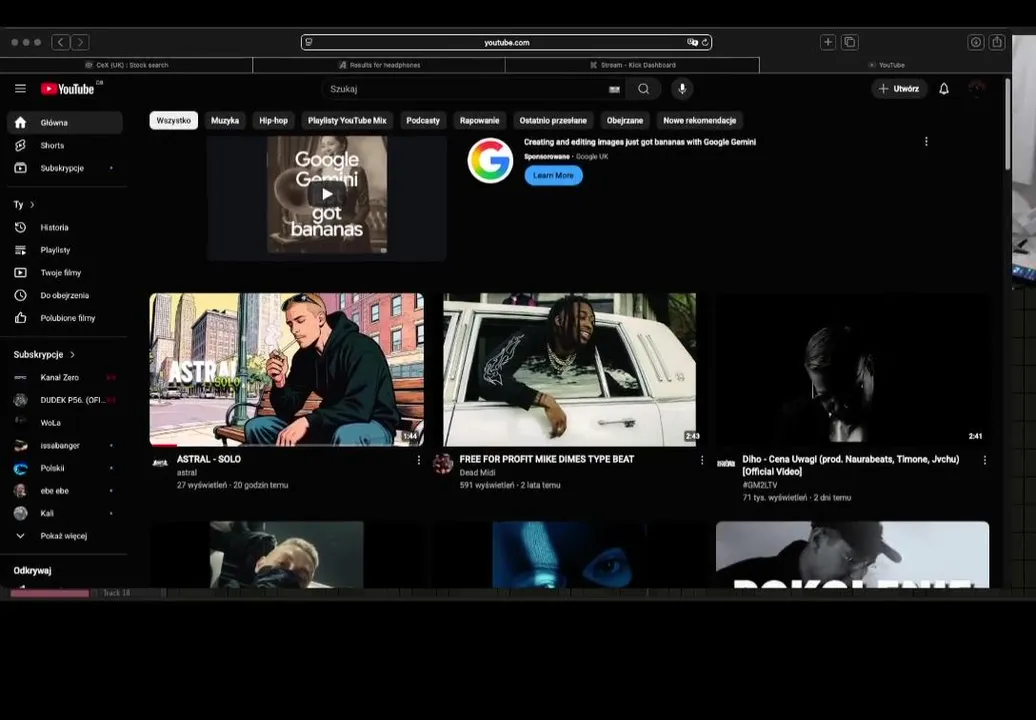Select Ostatnio przesłane filter chip
This screenshot has height=720, width=1036.
(x=553, y=121)
